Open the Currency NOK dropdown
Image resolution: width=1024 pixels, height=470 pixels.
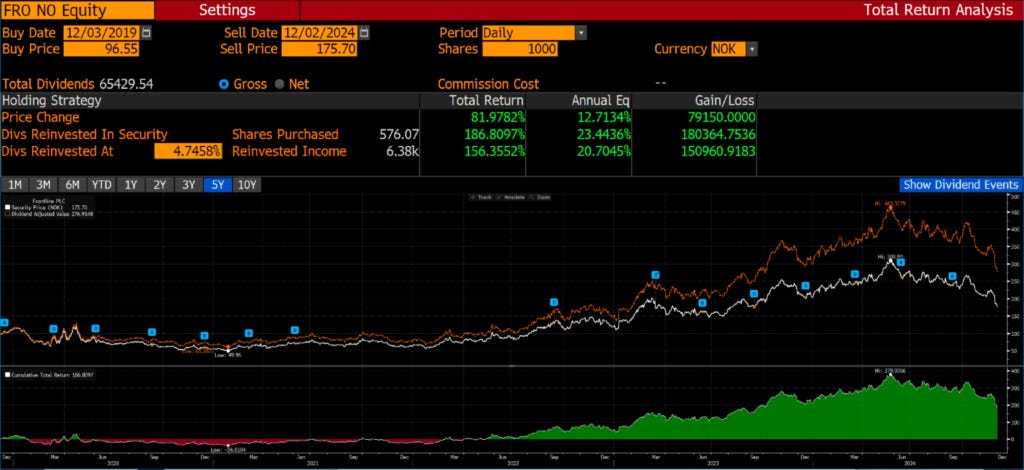(x=728, y=49)
